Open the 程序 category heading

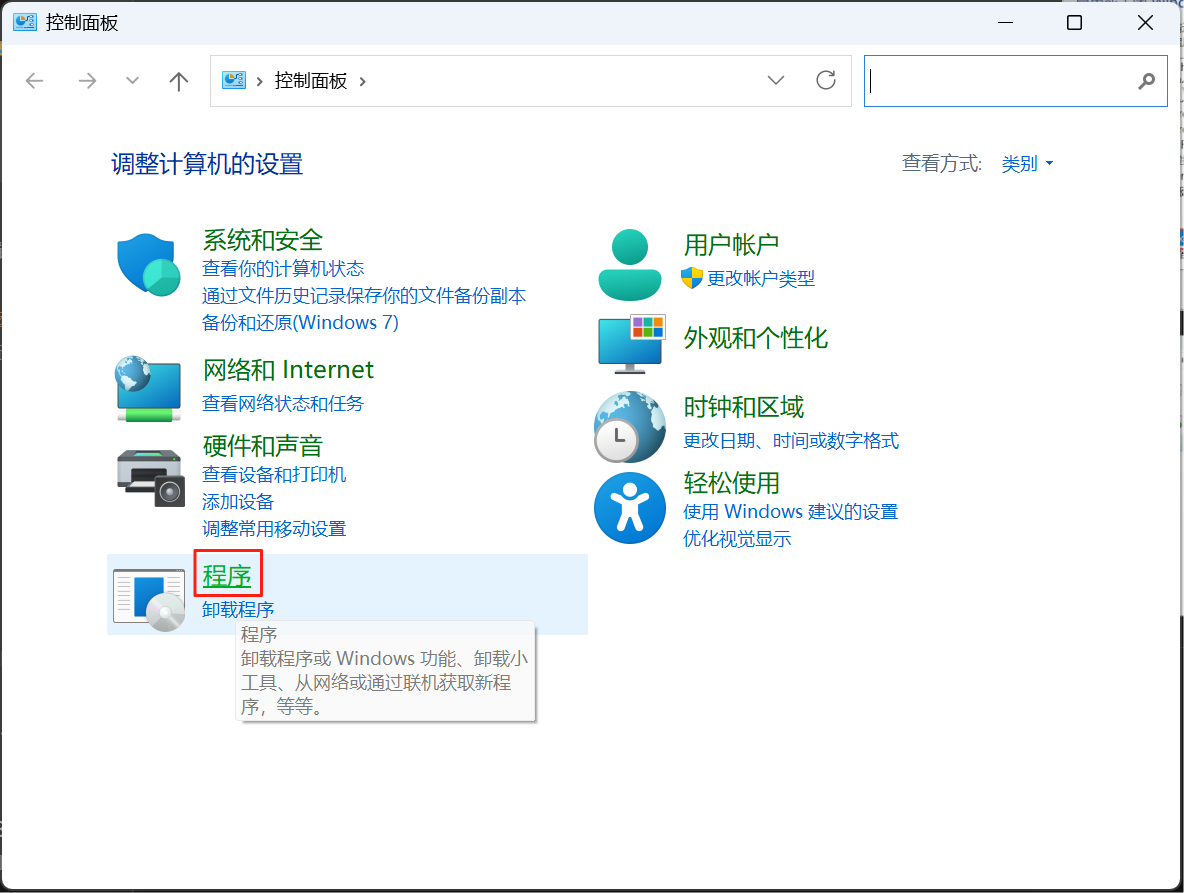227,576
